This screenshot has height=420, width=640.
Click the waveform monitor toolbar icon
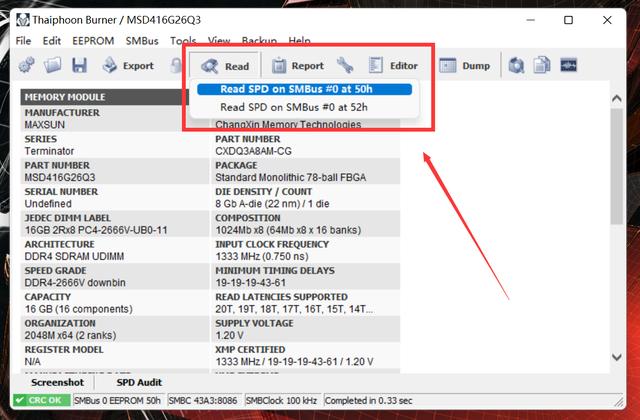click(x=569, y=65)
